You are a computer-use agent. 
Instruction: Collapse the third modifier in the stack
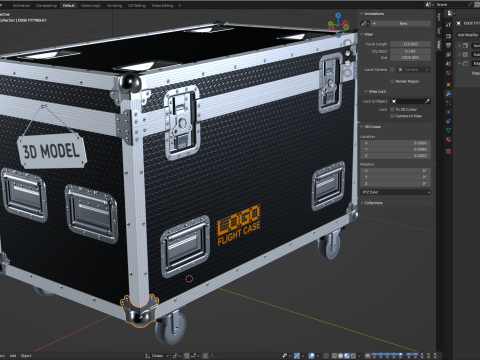tap(460, 63)
